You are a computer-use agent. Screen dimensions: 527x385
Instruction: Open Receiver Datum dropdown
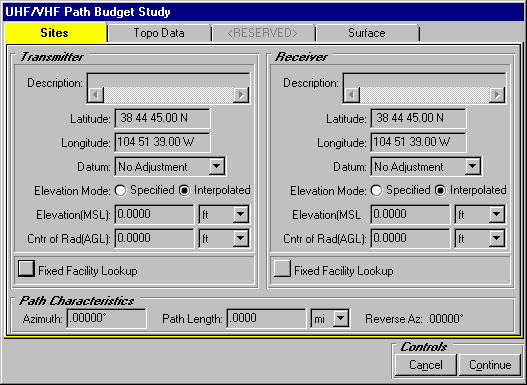click(473, 166)
